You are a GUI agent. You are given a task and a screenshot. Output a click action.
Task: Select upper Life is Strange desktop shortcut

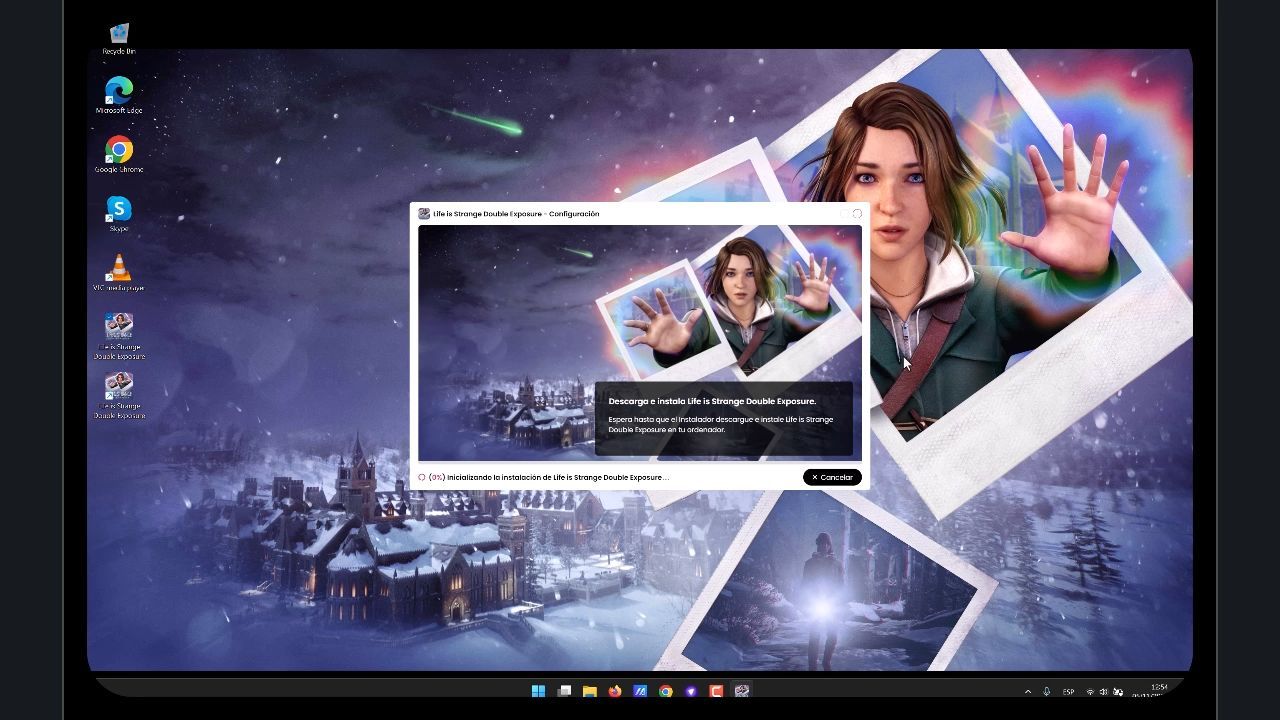pyautogui.click(x=120, y=336)
